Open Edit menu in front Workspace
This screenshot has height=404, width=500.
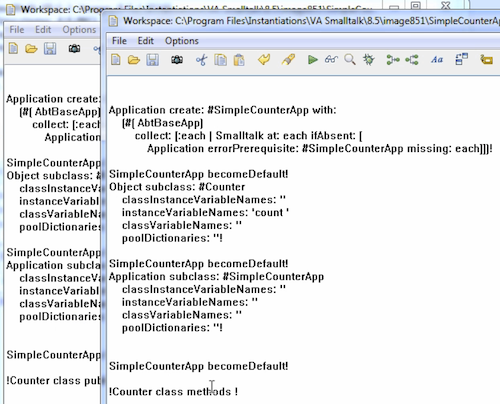click(x=146, y=41)
